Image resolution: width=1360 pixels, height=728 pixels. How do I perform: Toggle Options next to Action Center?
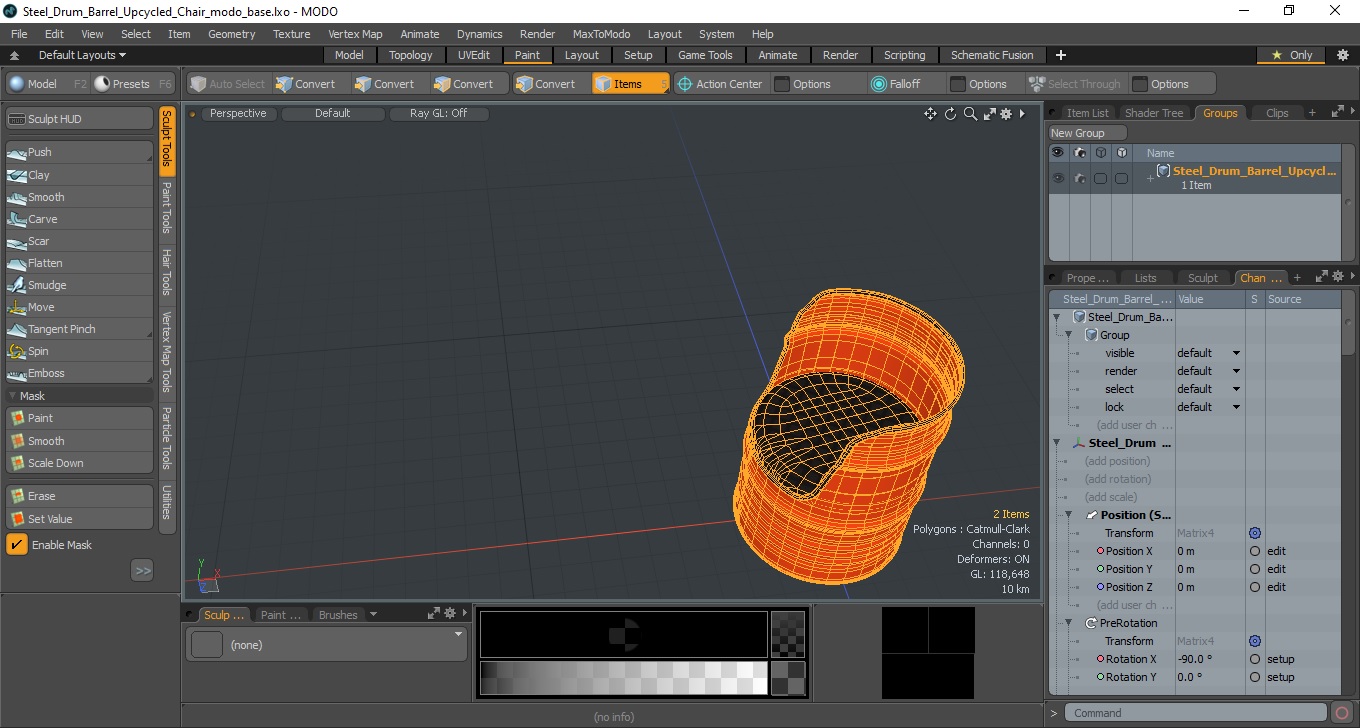811,84
